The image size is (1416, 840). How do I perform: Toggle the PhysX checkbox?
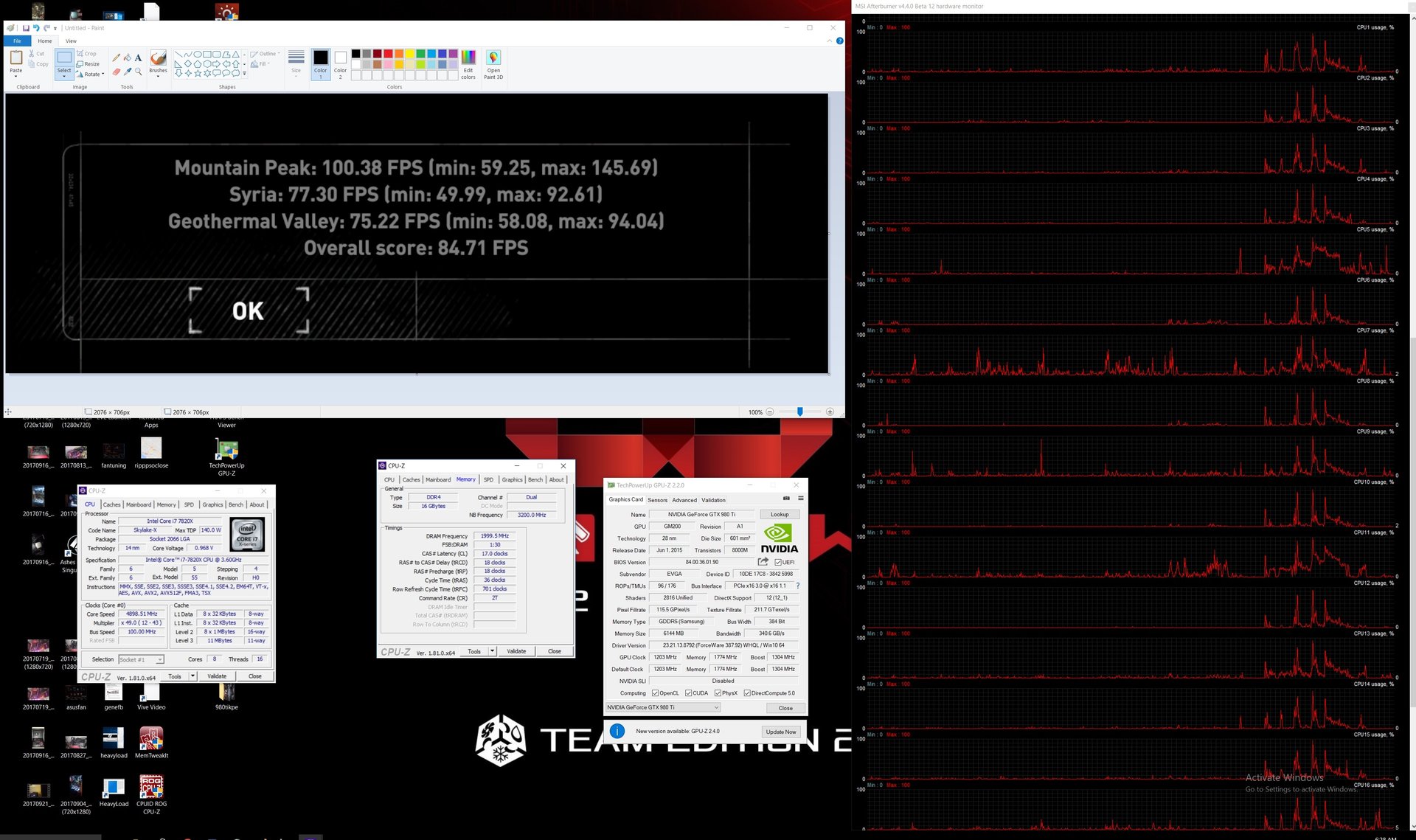(718, 693)
